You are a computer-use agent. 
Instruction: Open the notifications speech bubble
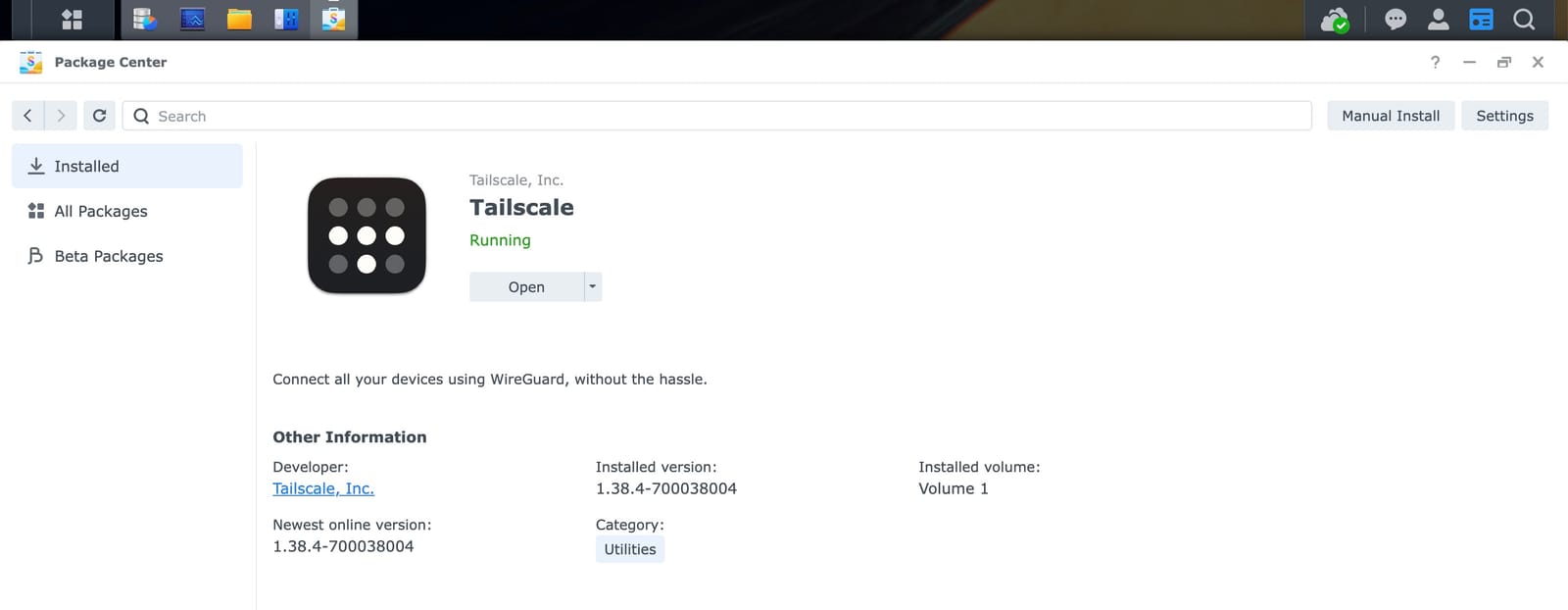click(1396, 20)
